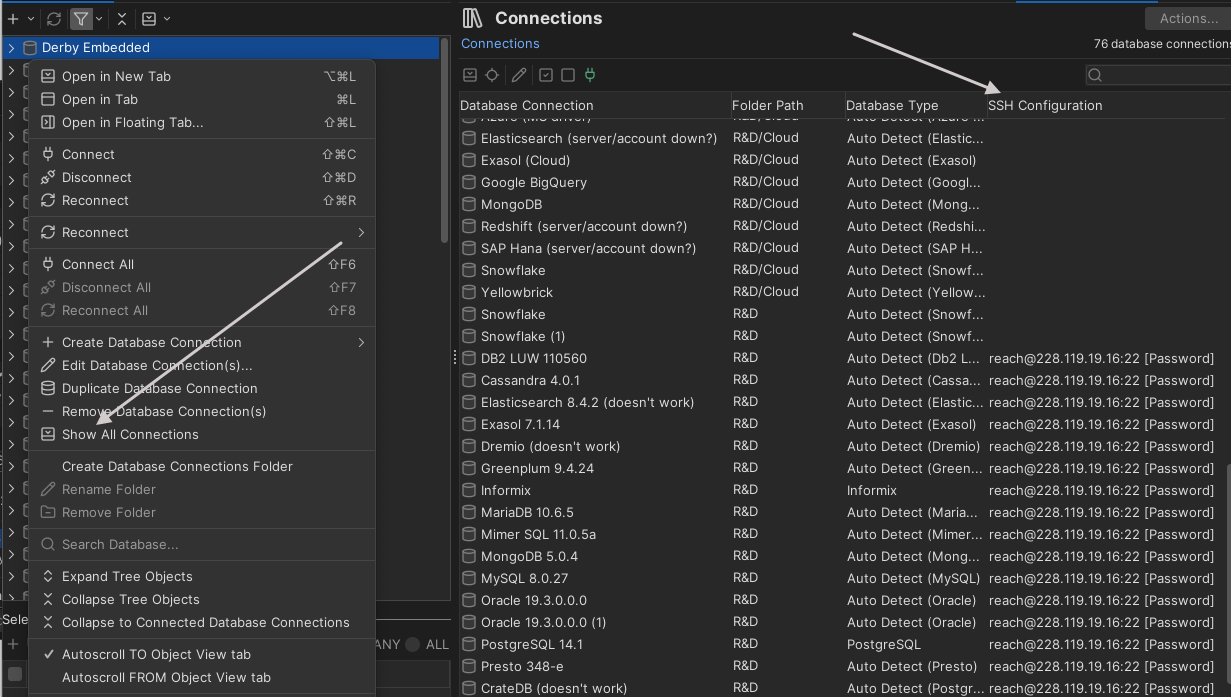This screenshot has width=1231, height=697.
Task: Click the green connect plug icon
Action: (590, 74)
